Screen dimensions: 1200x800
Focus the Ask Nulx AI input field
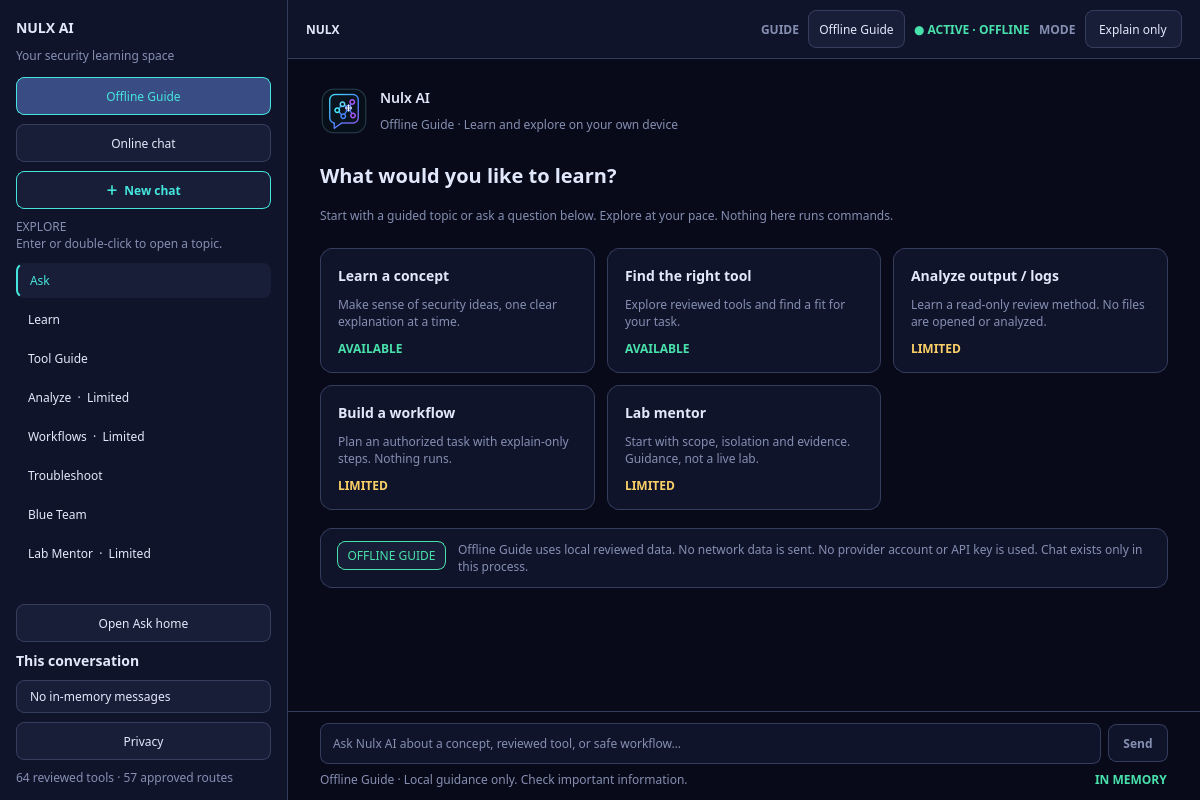coord(710,743)
